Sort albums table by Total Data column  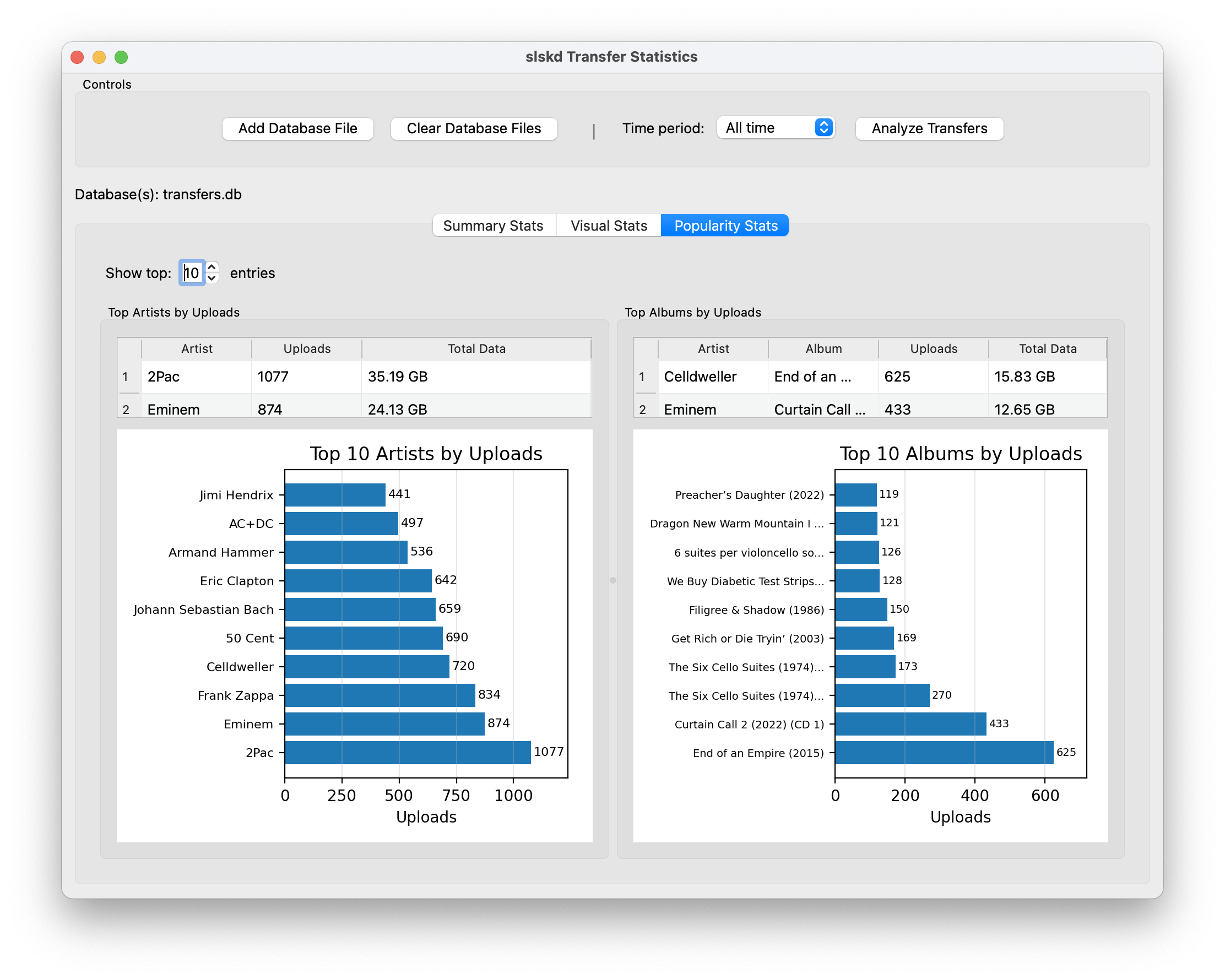click(x=1047, y=349)
